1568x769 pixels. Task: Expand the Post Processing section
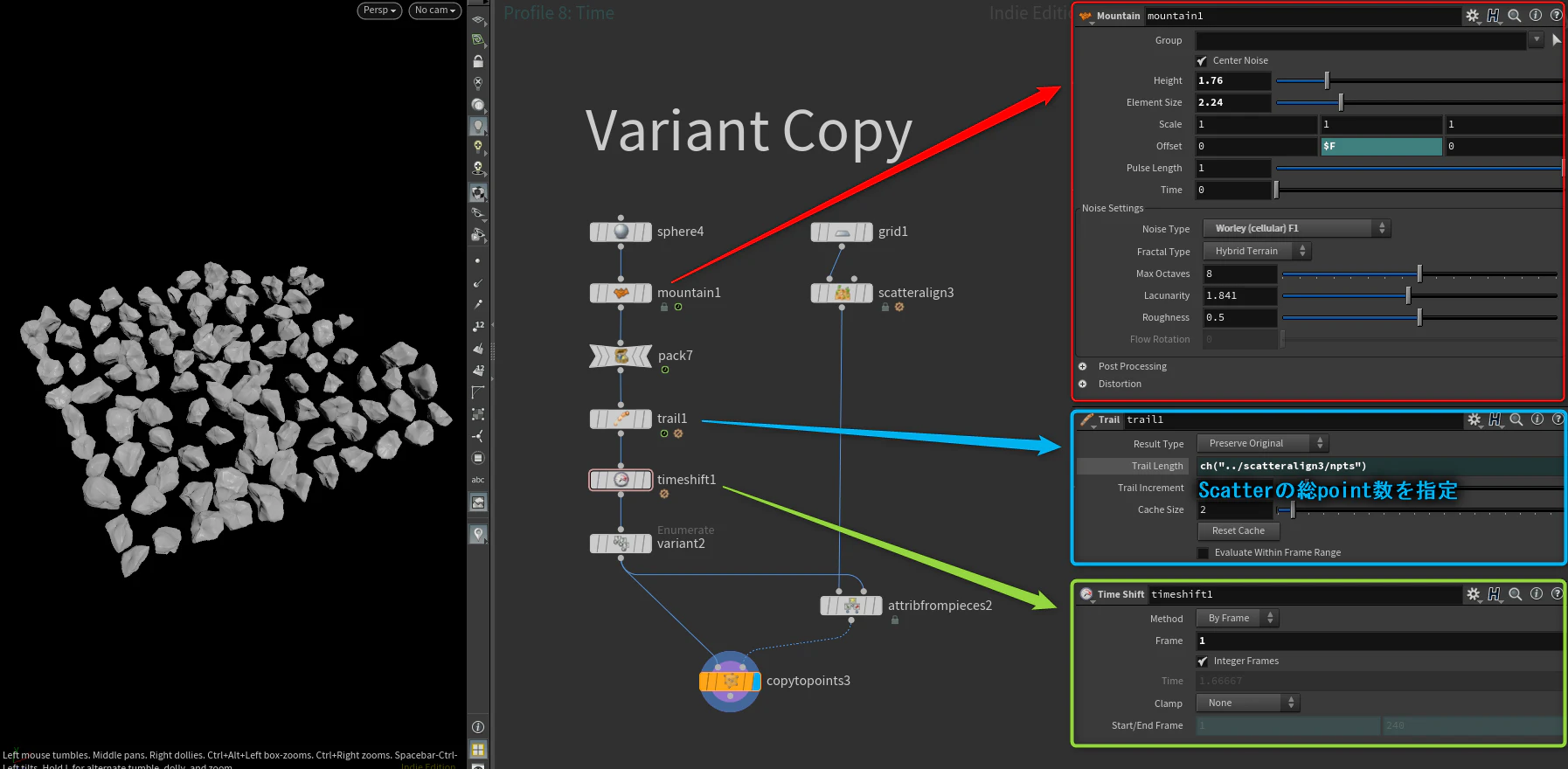[1083, 367]
